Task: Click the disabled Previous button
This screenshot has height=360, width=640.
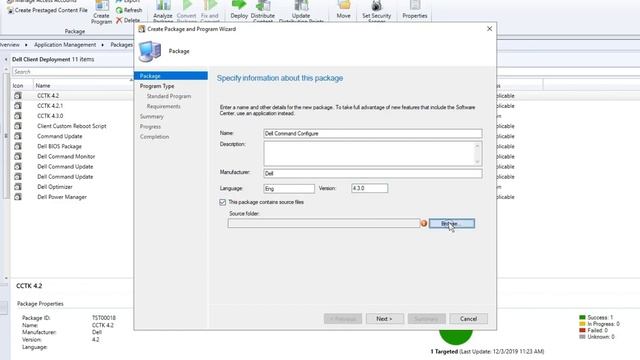Action: 343,319
